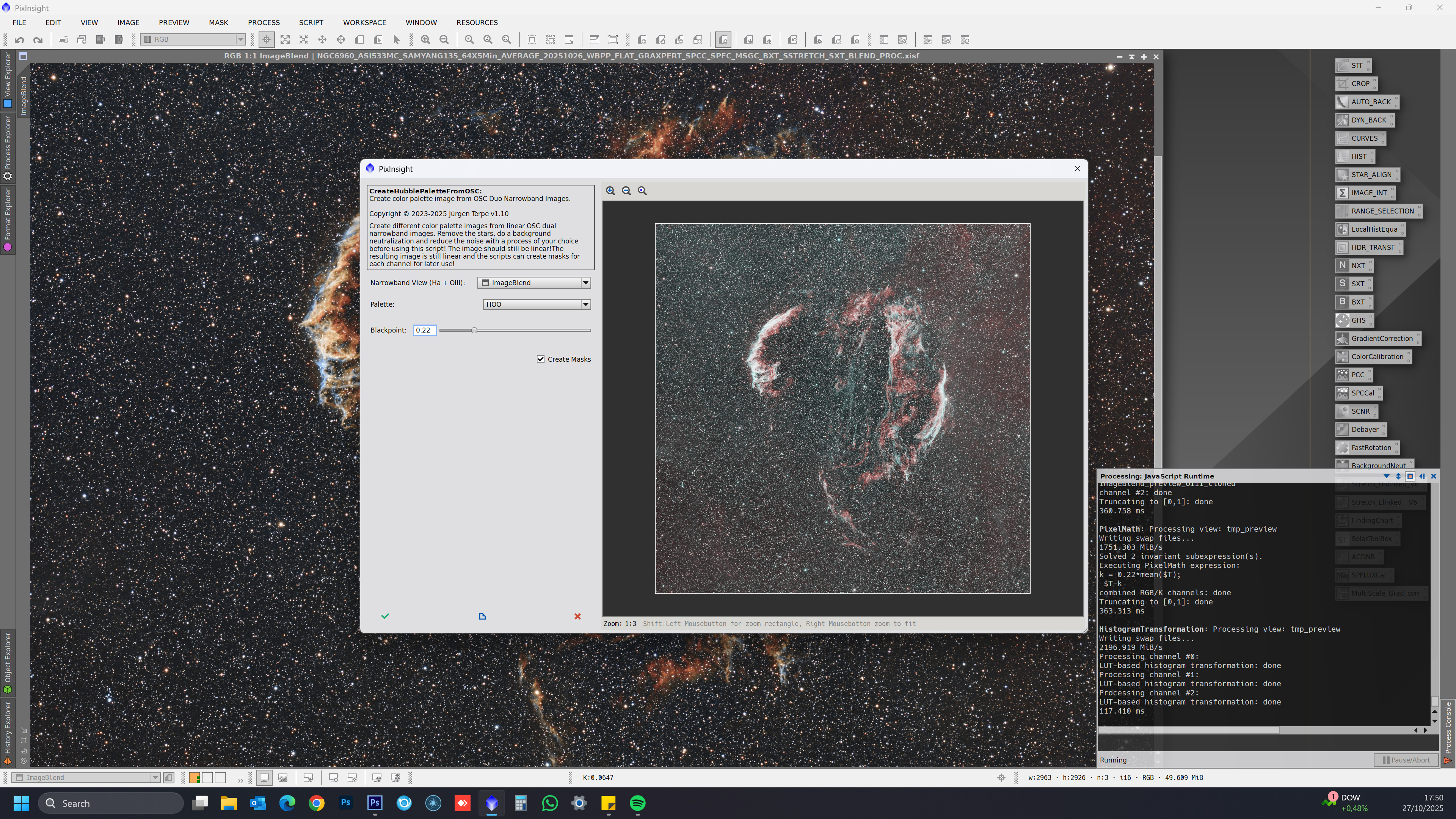Click the Blackpoint slider handle
The height and width of the screenshot is (819, 1456).
coord(474,330)
